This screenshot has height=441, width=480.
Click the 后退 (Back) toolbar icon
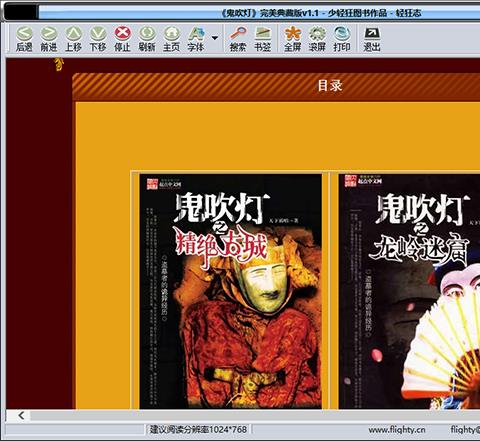(x=24, y=39)
